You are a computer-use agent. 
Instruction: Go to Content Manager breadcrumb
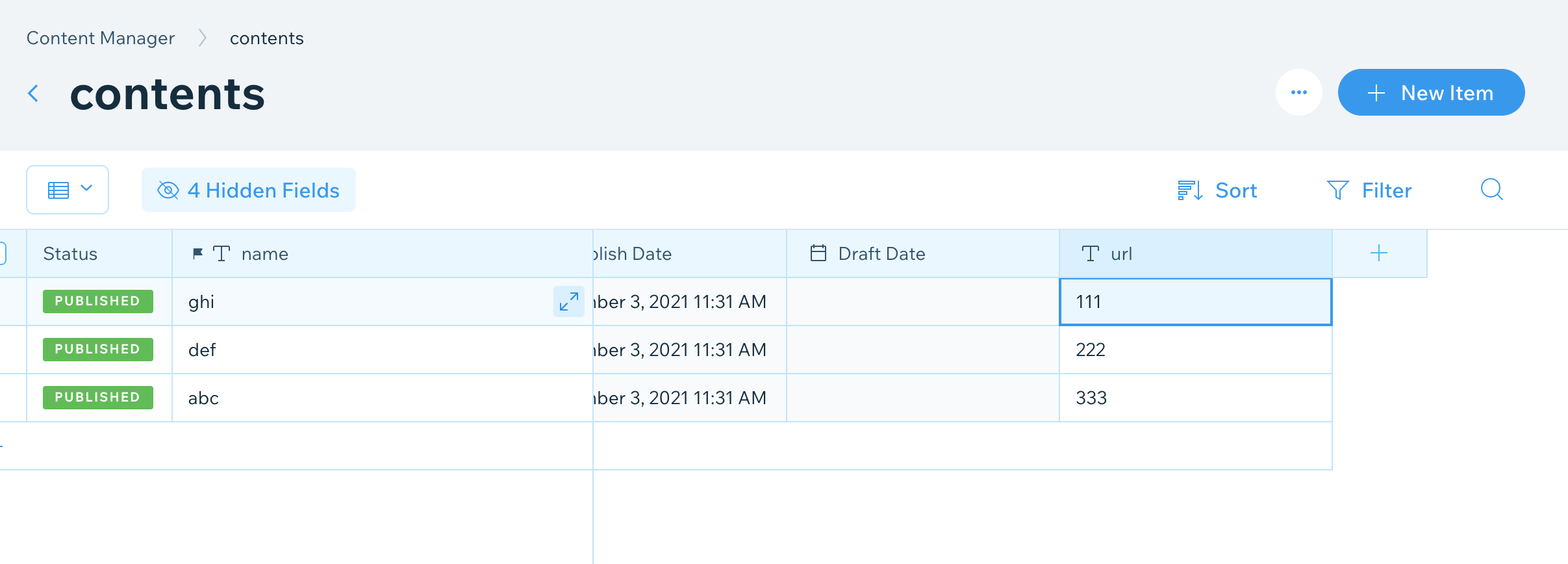pos(101,38)
